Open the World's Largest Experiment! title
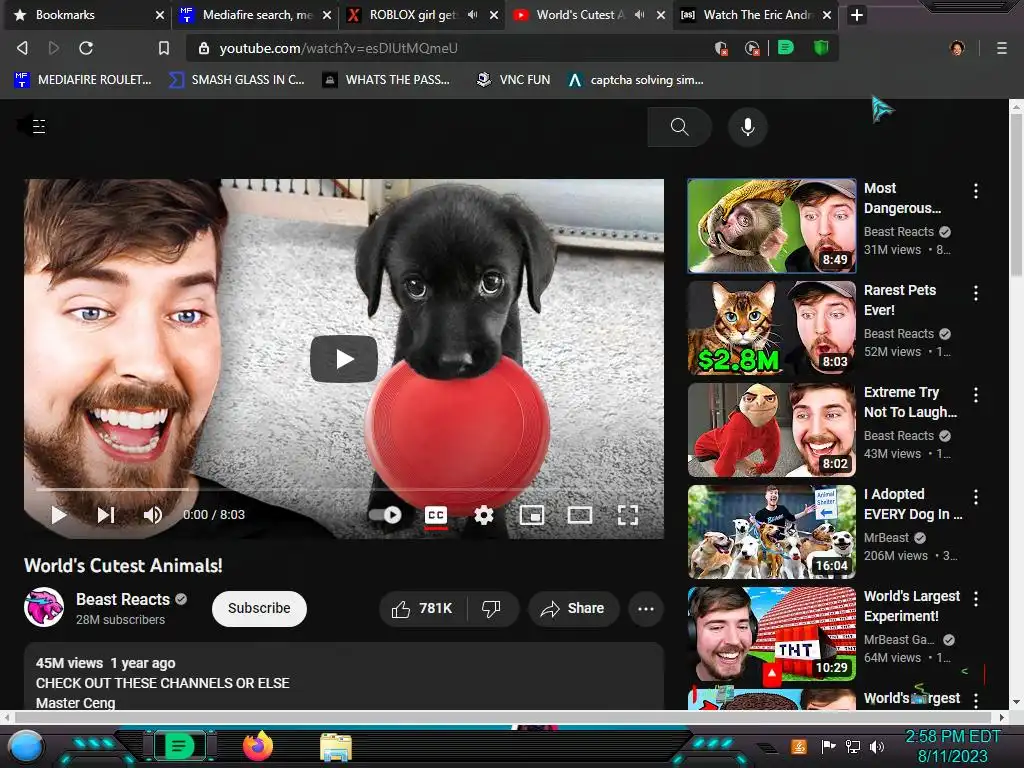This screenshot has width=1024, height=768. [x=912, y=606]
